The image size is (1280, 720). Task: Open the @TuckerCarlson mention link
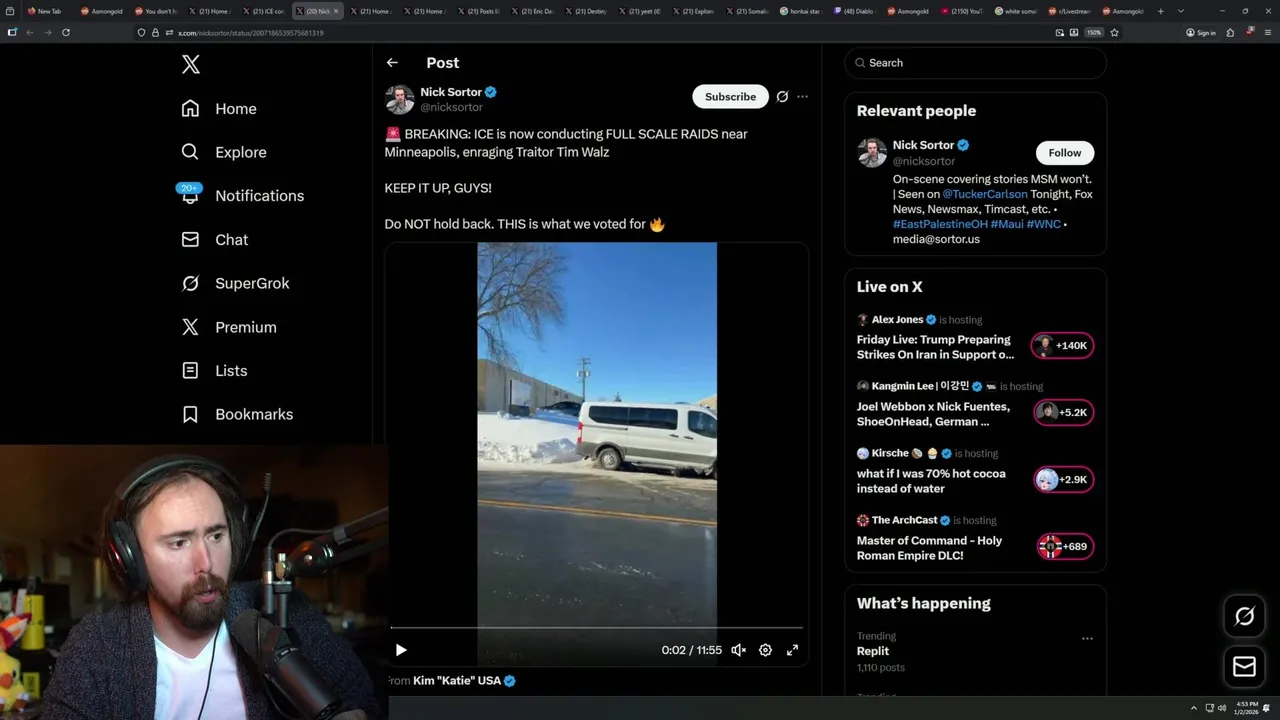pyautogui.click(x=985, y=194)
